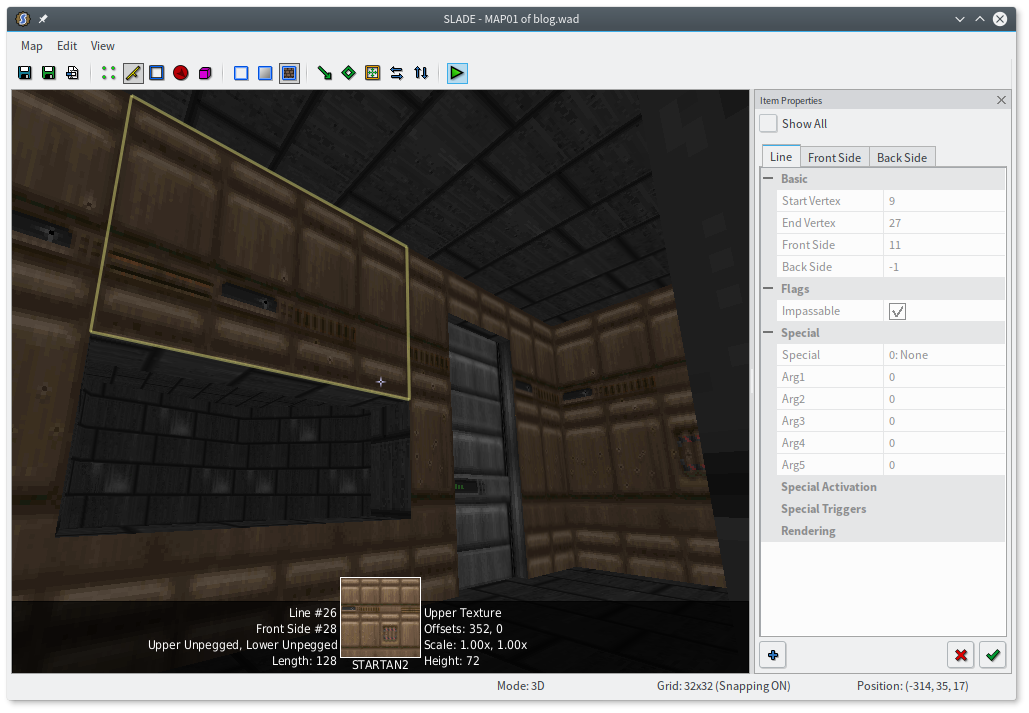
Task: Collapse the Flags property group
Action: coord(768,289)
